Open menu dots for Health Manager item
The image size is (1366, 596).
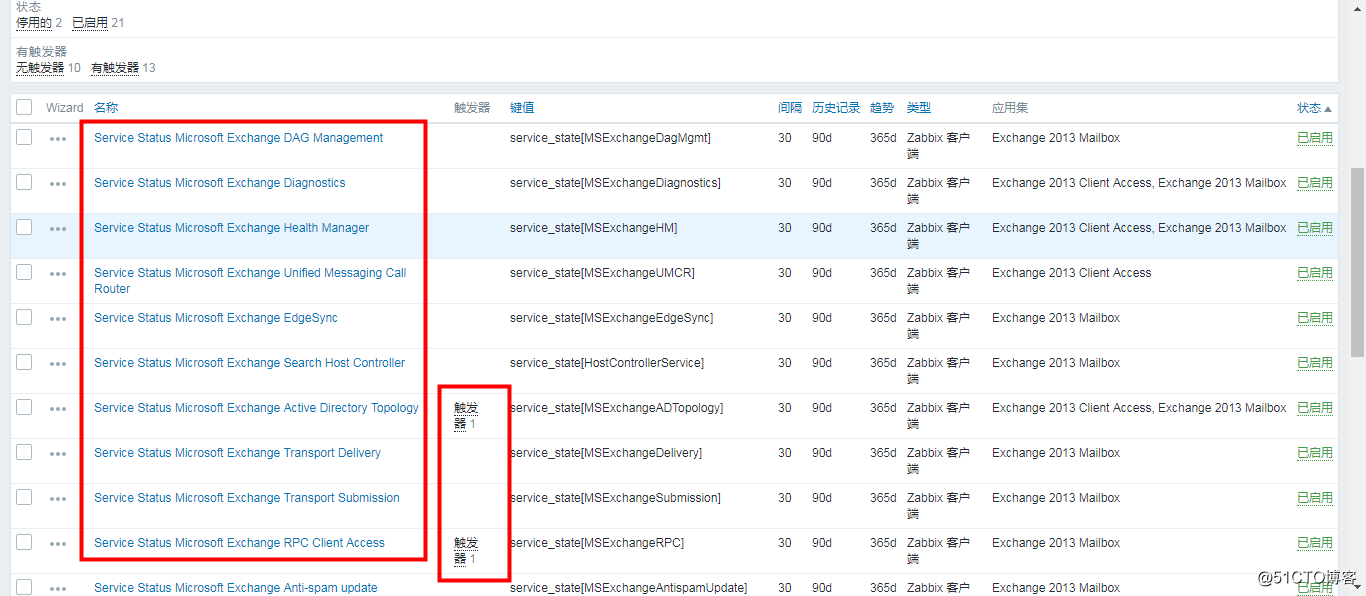pyautogui.click(x=58, y=229)
